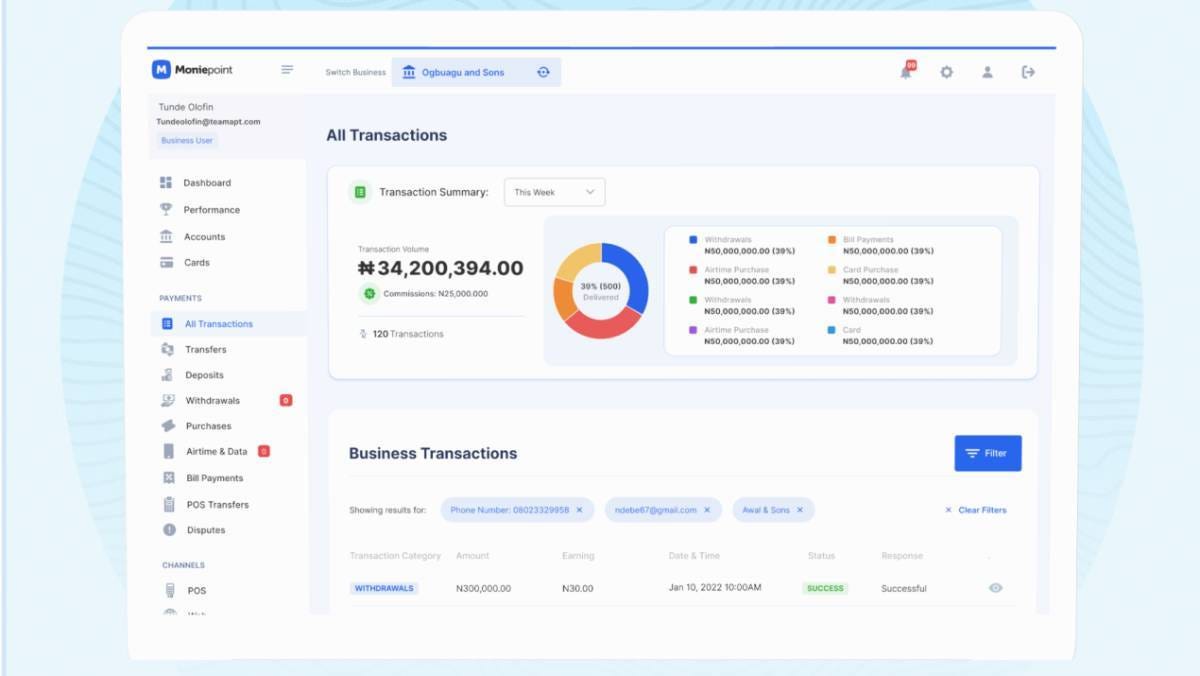Click the logout icon in header

(1028, 72)
